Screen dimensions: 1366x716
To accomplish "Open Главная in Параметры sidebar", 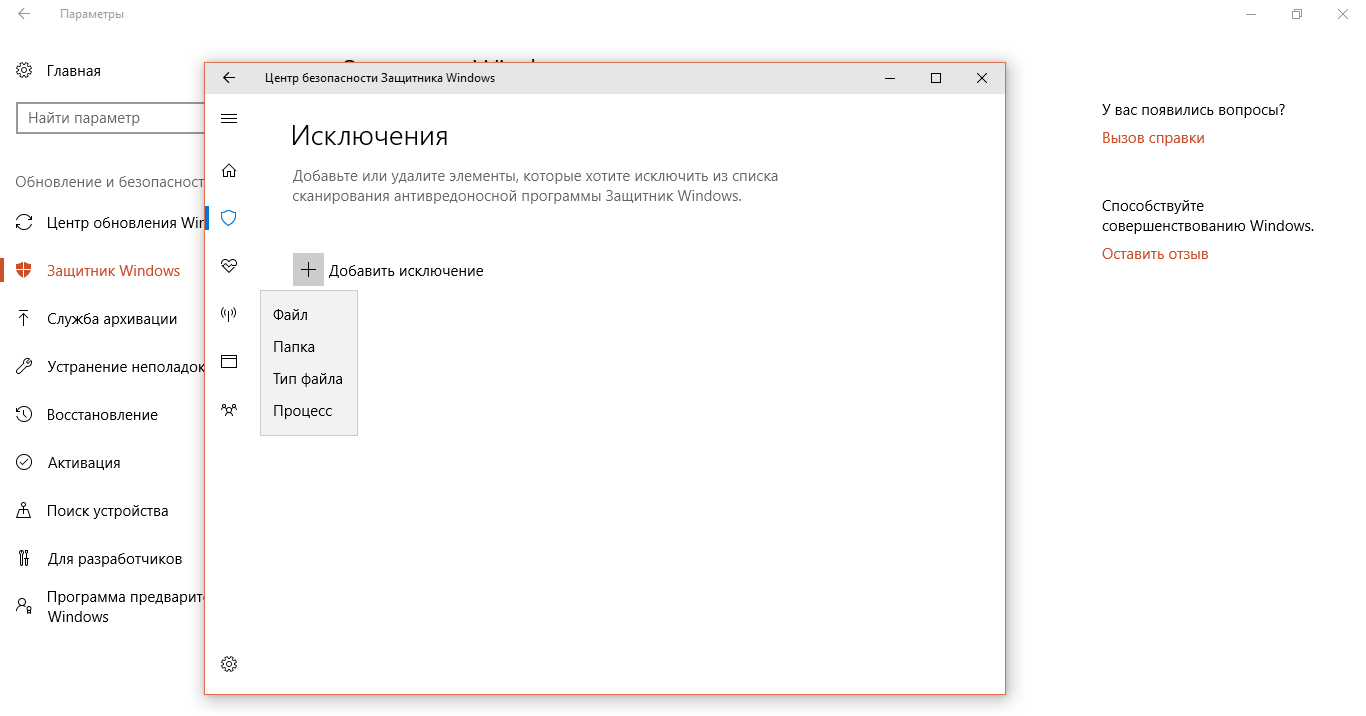I will (x=74, y=71).
